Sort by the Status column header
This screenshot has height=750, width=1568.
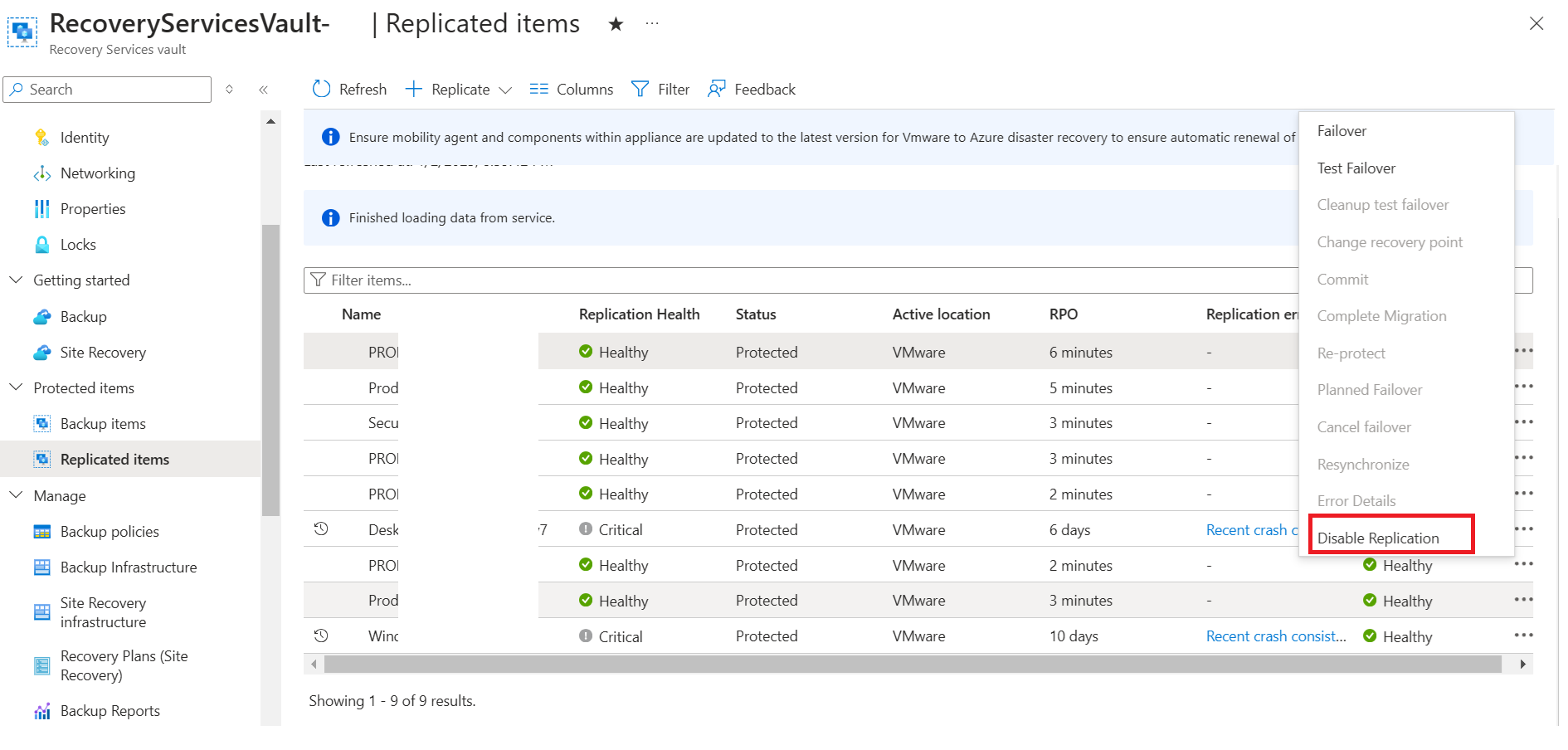[x=756, y=314]
